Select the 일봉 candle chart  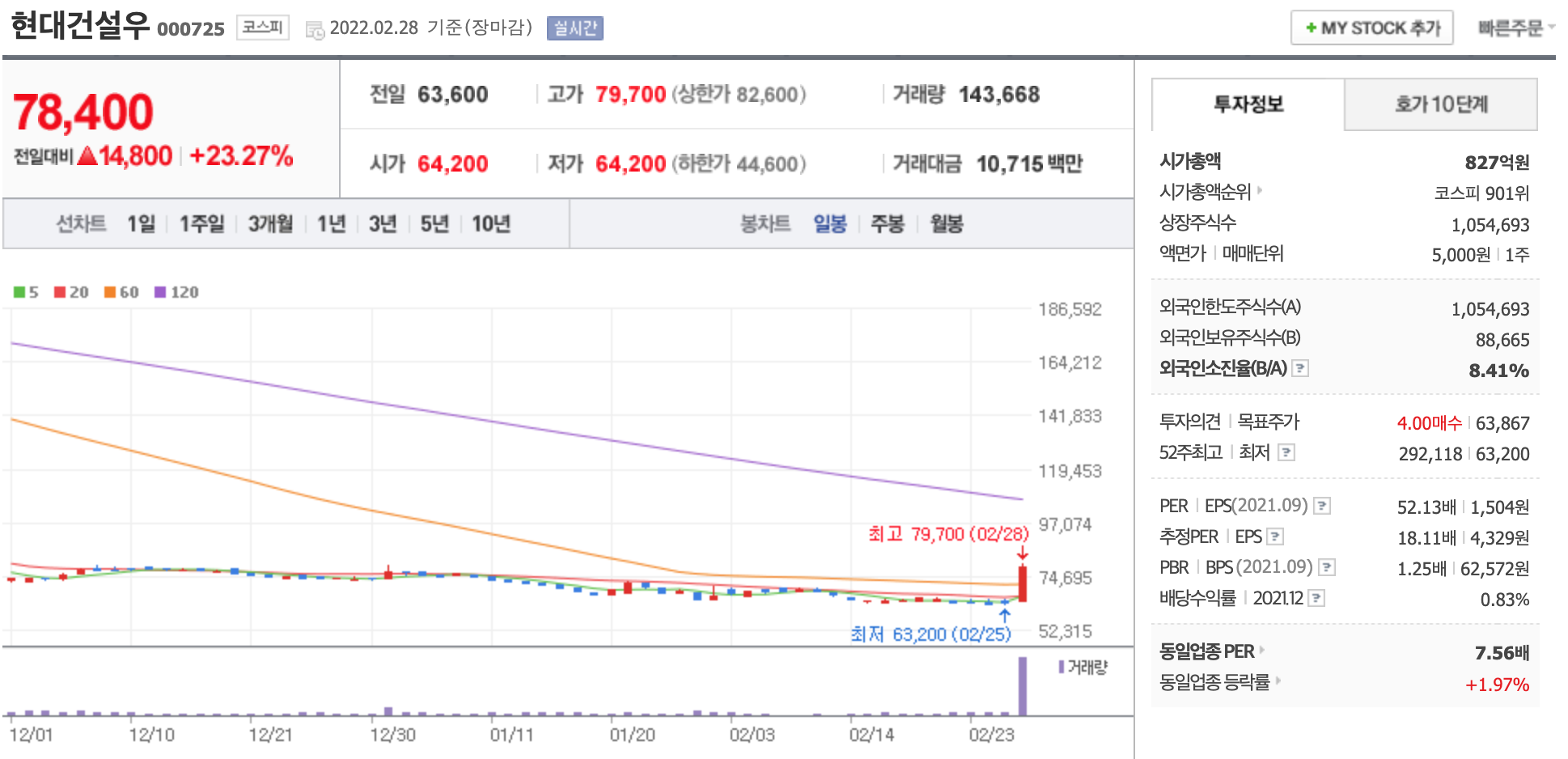[x=829, y=223]
